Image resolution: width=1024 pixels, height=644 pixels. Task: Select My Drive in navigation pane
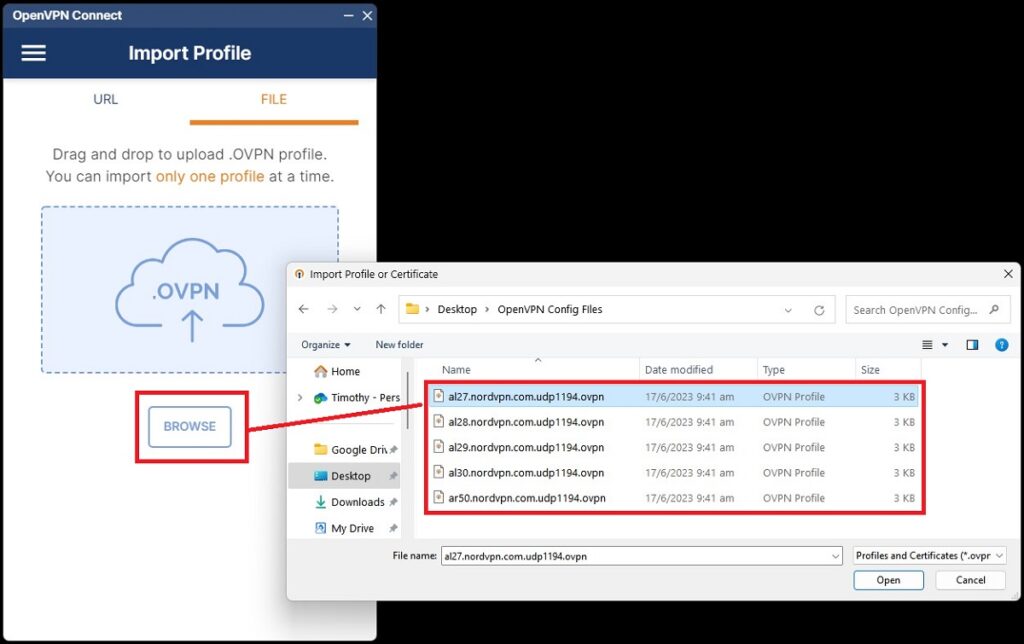coord(345,528)
